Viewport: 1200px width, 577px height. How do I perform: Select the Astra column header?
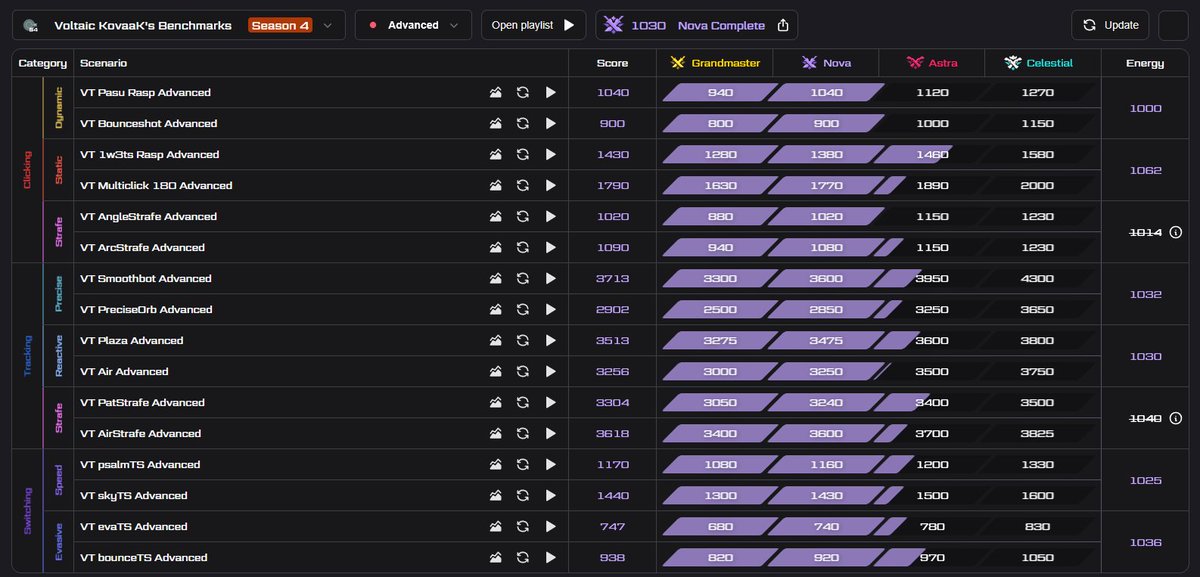pyautogui.click(x=932, y=63)
